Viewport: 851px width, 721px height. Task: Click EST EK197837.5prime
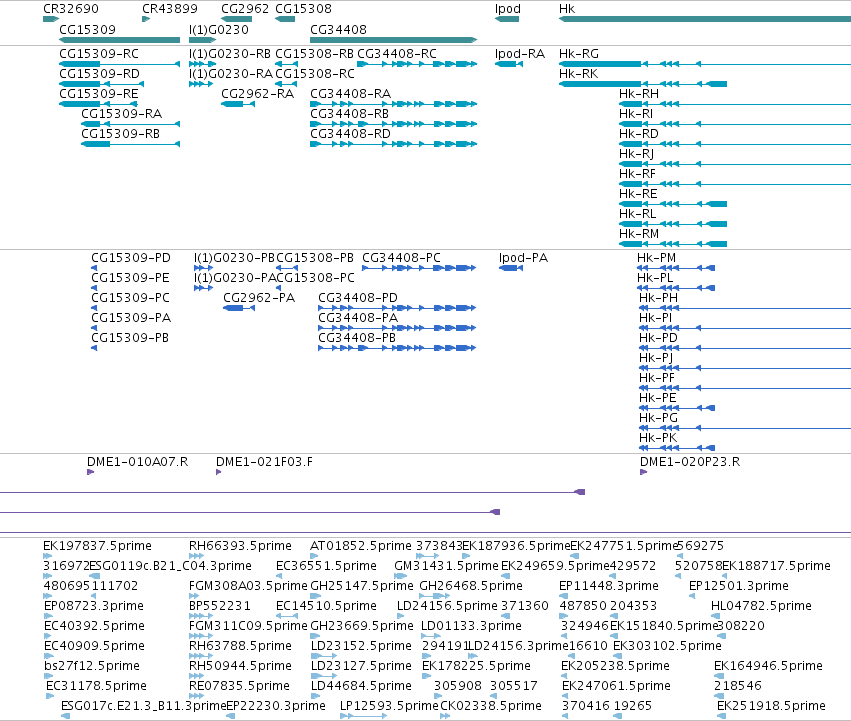click(97, 546)
